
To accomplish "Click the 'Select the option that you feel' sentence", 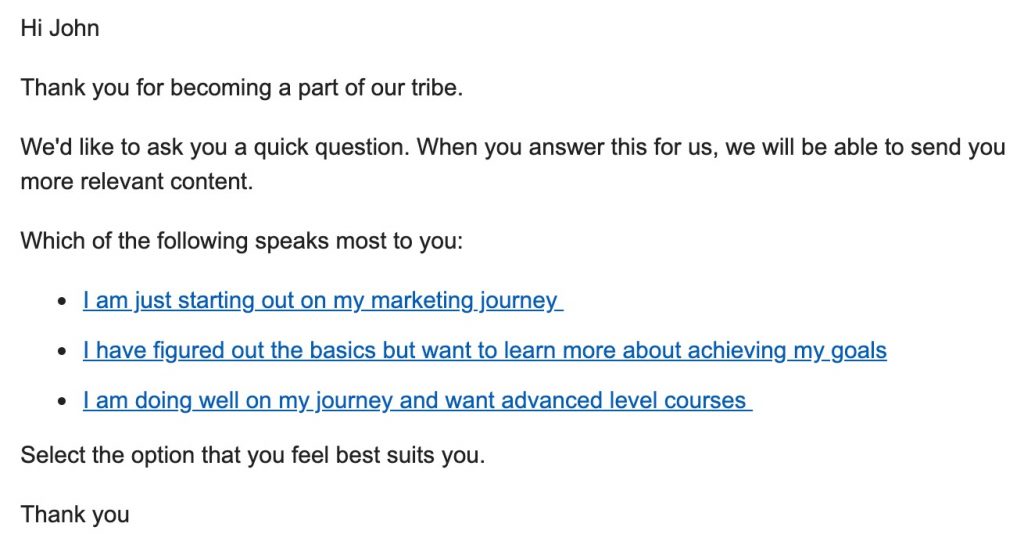I will (x=253, y=455).
